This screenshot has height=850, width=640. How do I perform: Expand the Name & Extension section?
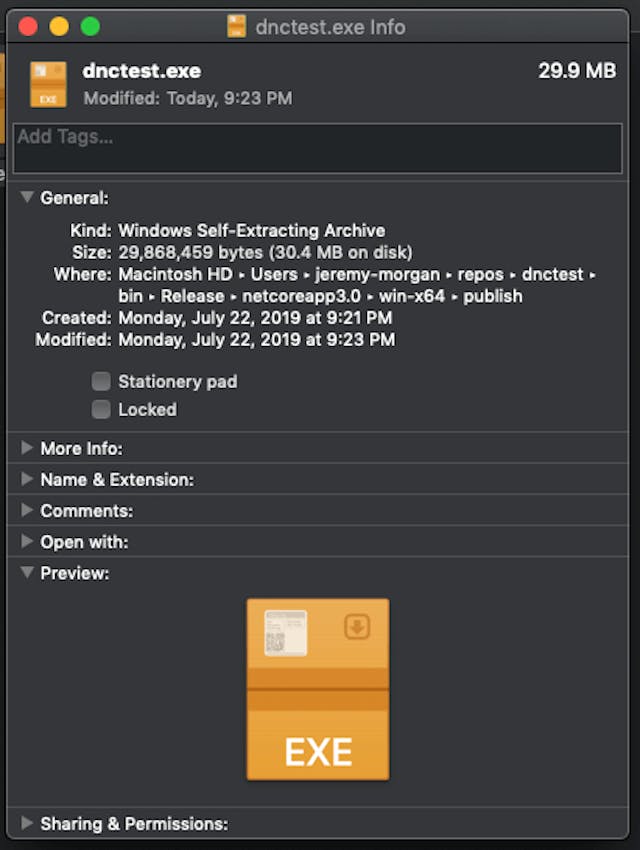point(27,479)
